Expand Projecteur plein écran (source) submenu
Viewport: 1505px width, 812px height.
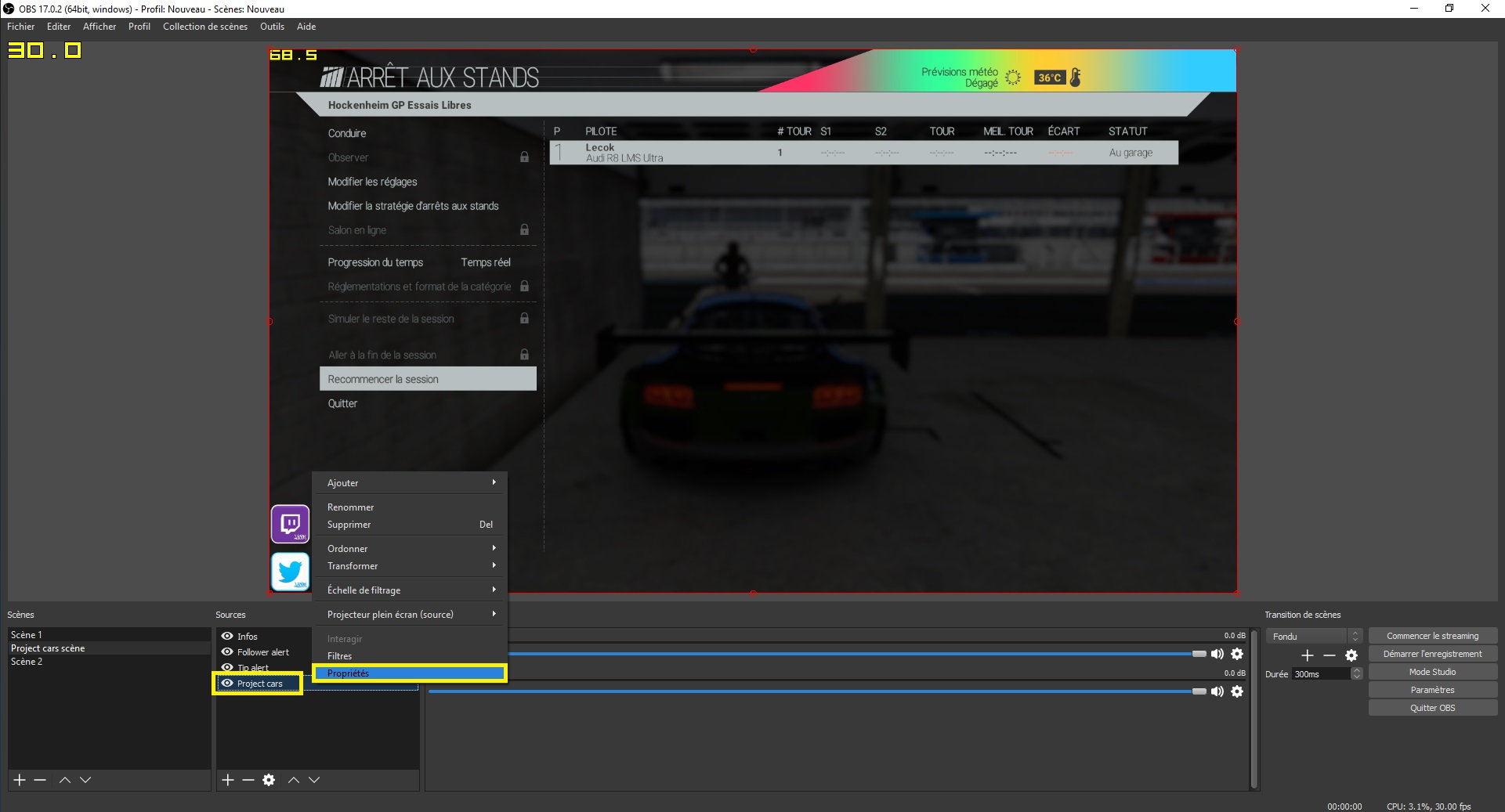coord(410,615)
